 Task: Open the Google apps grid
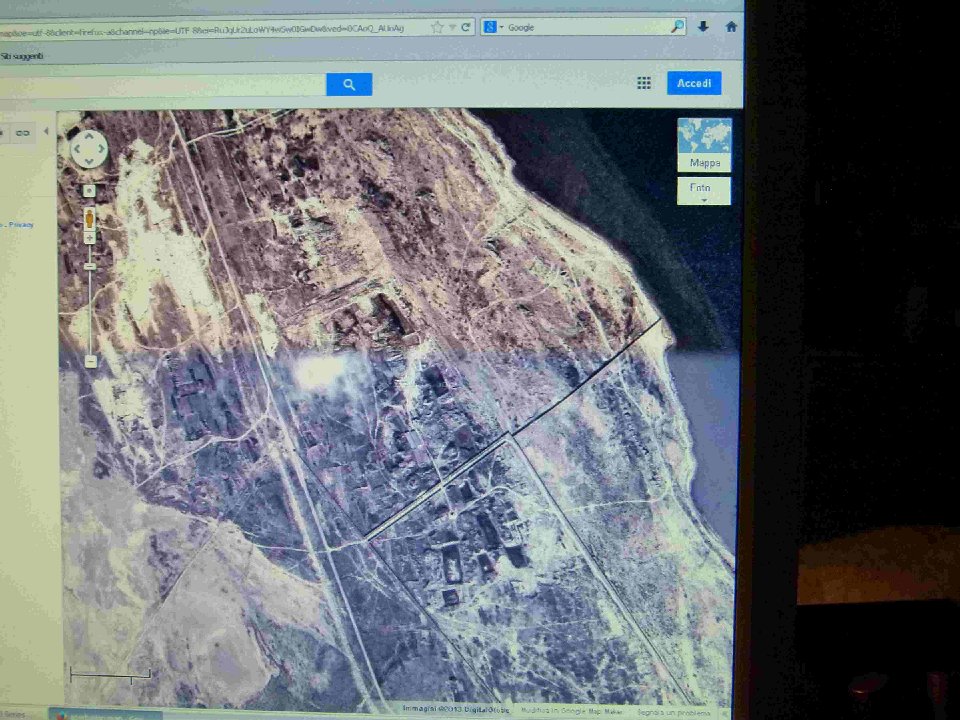tap(643, 83)
